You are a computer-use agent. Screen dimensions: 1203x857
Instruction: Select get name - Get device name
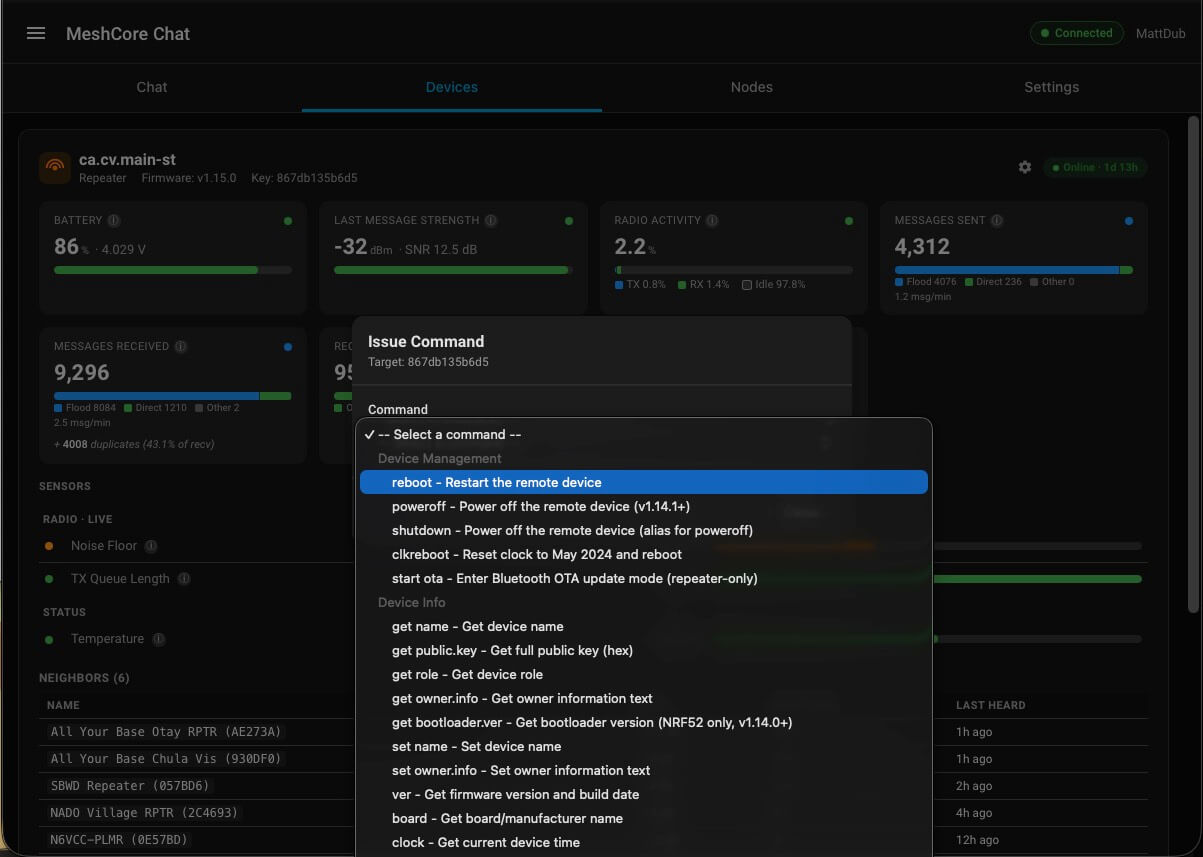(x=644, y=626)
